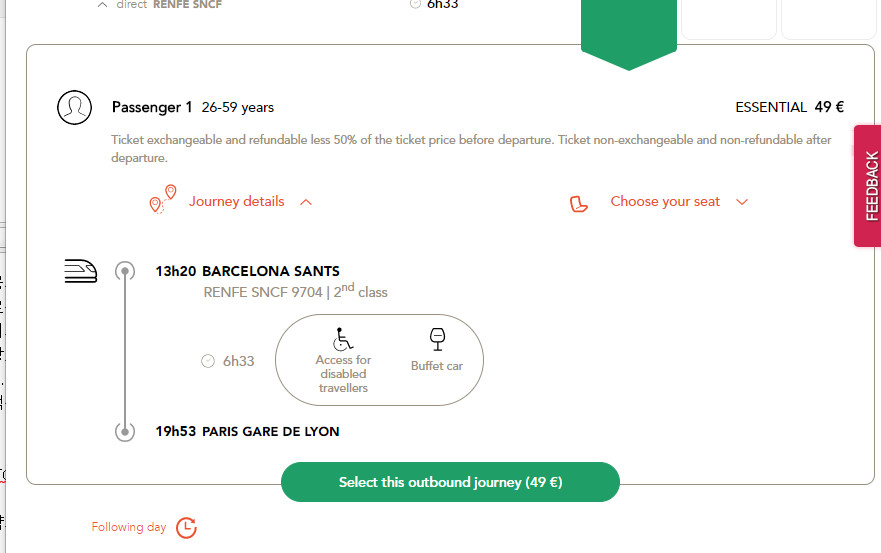Select this outbound journey for 49 €
This screenshot has width=881, height=553.
pos(450,482)
